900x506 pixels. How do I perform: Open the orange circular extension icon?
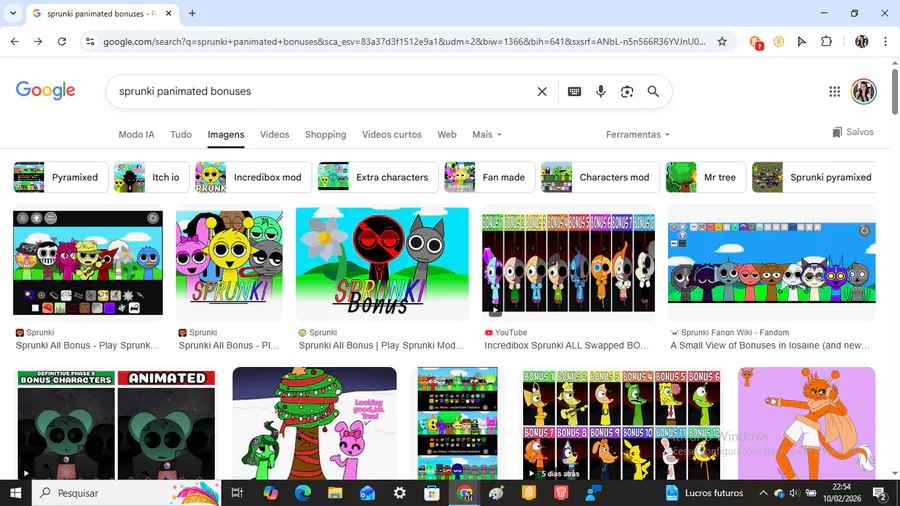(x=778, y=41)
